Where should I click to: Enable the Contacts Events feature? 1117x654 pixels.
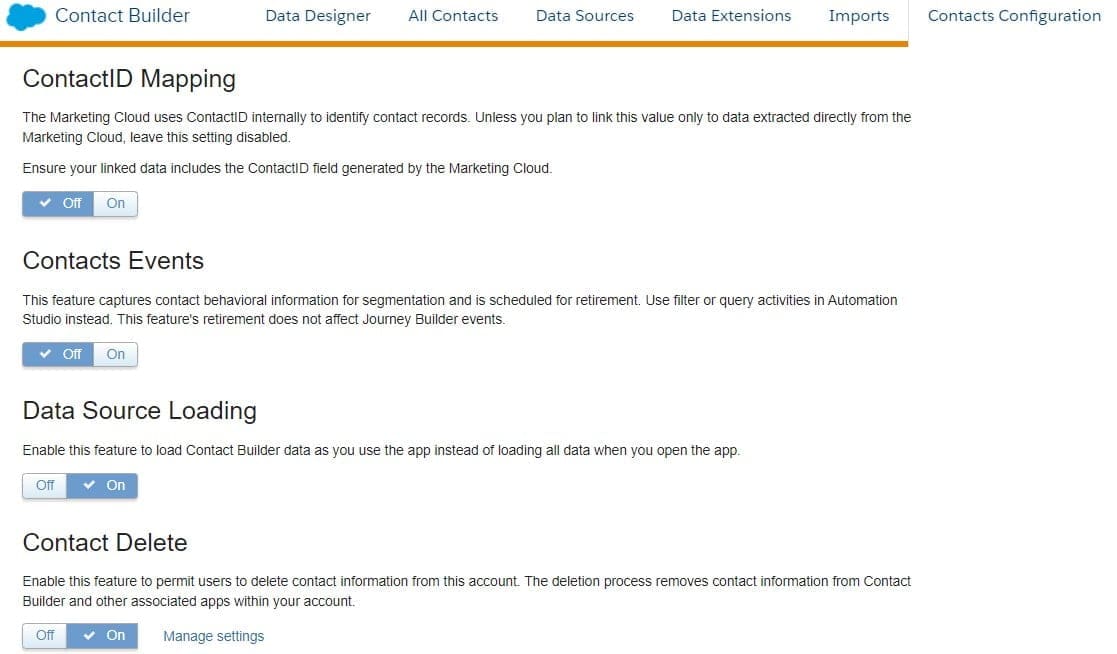tap(116, 355)
